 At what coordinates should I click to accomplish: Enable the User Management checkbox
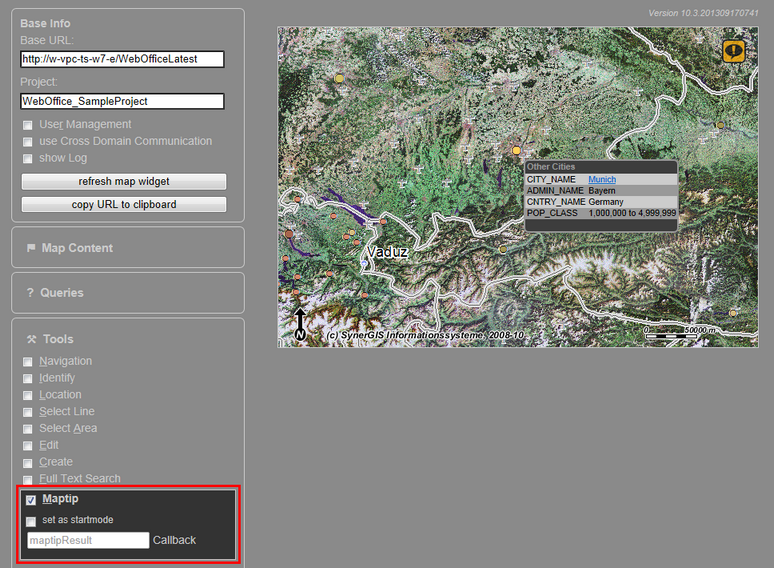tap(28, 125)
